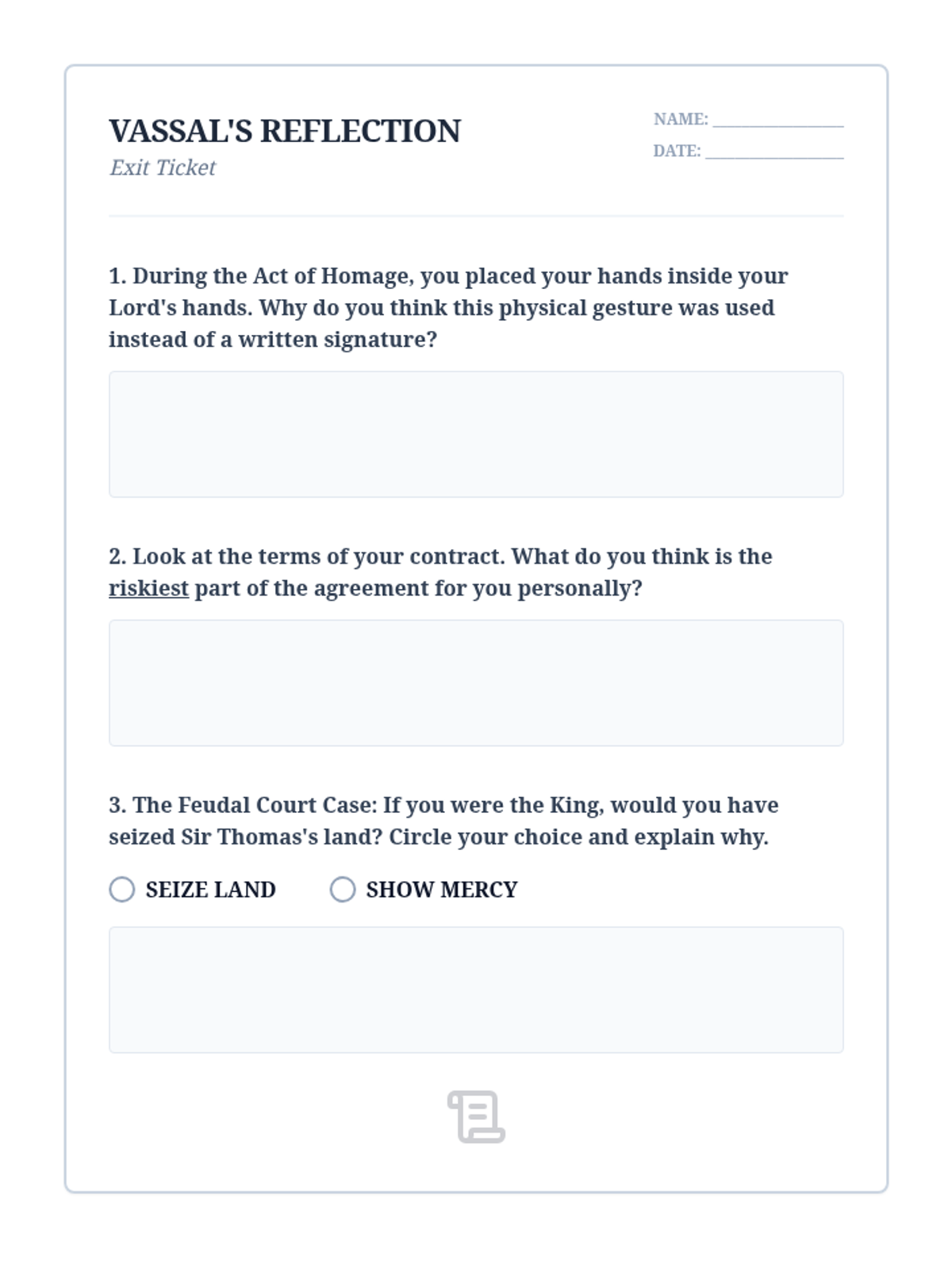Click the contract terms question text
This screenshot has width=952, height=1270.
click(x=440, y=572)
